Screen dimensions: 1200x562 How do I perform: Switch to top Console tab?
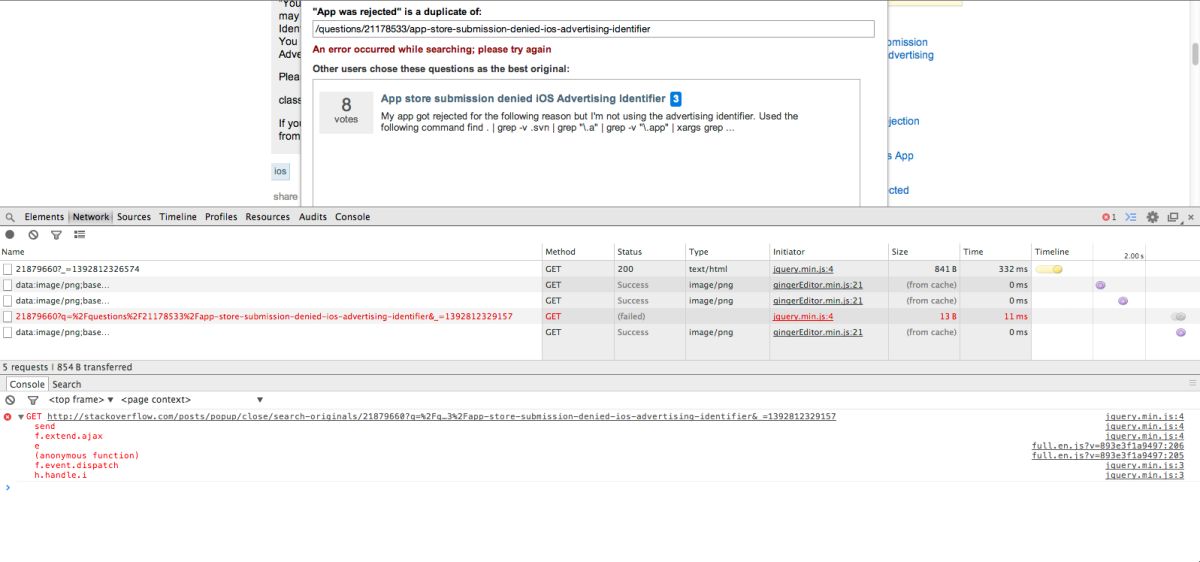point(352,217)
